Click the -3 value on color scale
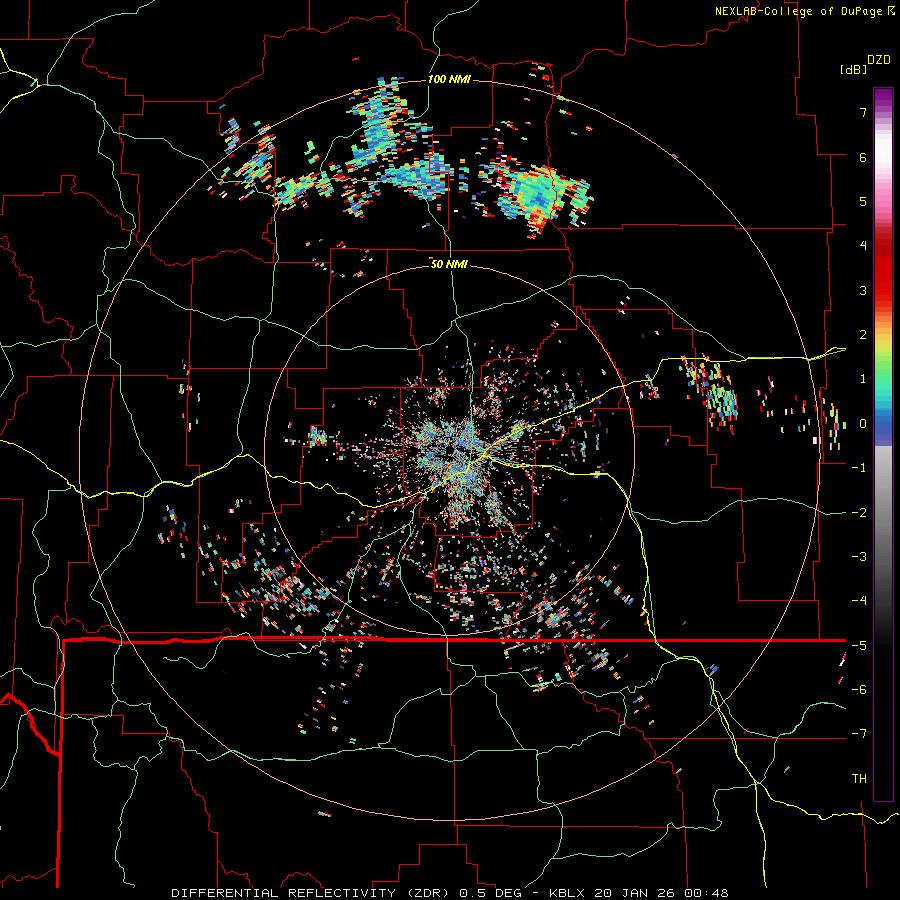Viewport: 900px width, 900px height. pyautogui.click(x=859, y=557)
